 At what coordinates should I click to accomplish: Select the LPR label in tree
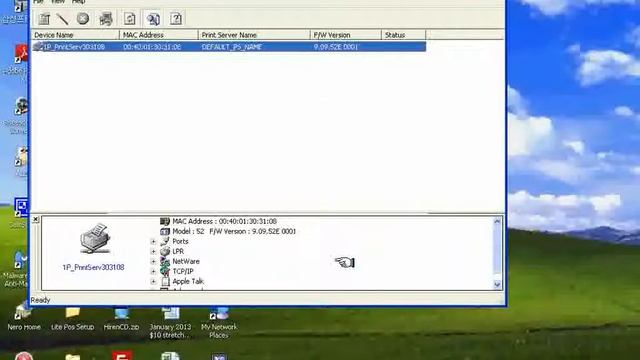pos(178,251)
